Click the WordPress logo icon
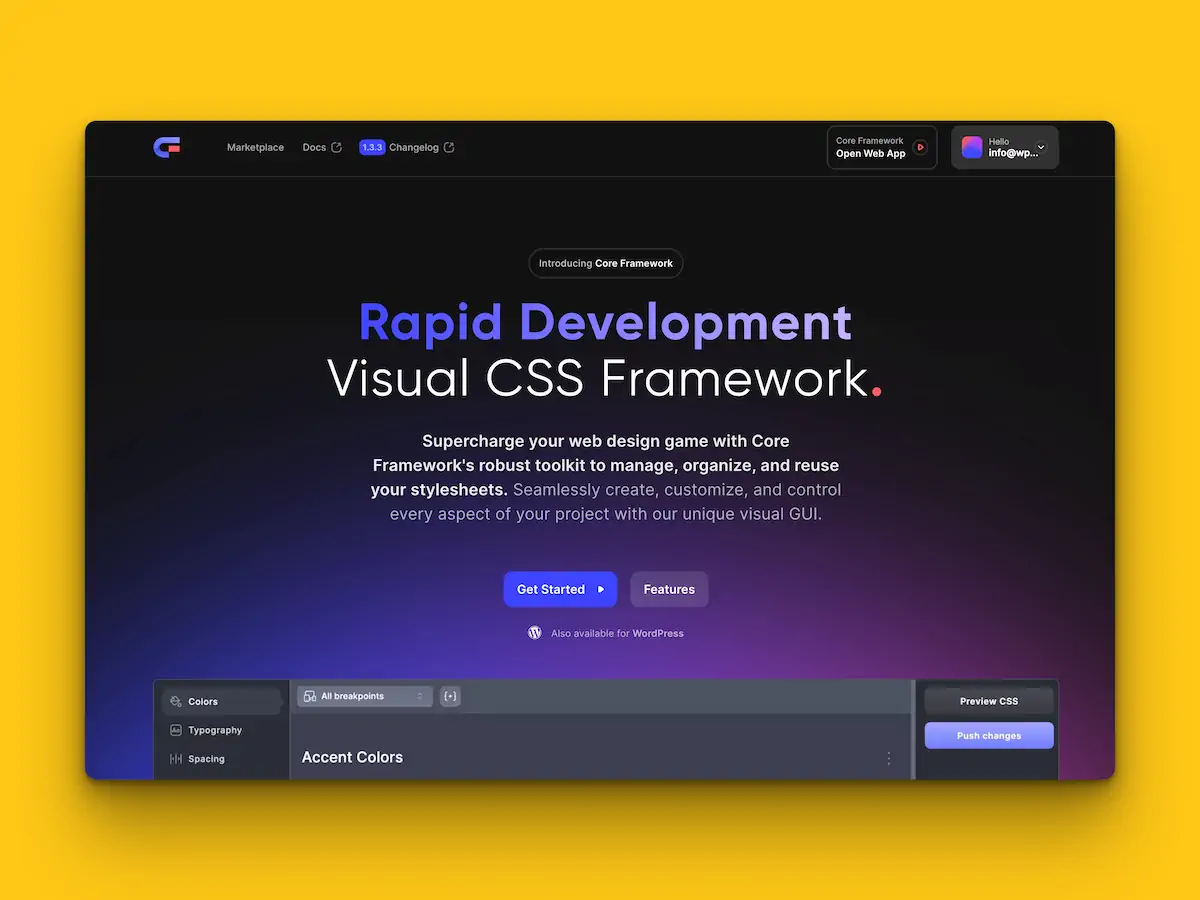This screenshot has width=1200, height=900. [x=534, y=632]
